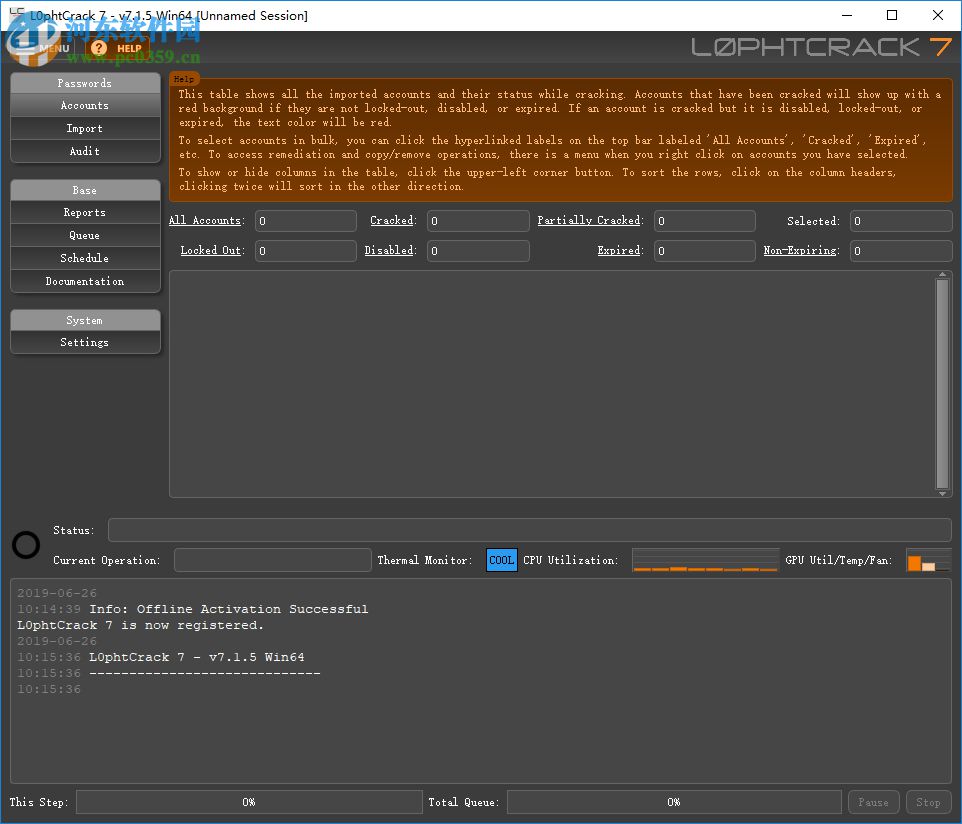Go to the Reports page
The image size is (962, 824).
(85, 212)
